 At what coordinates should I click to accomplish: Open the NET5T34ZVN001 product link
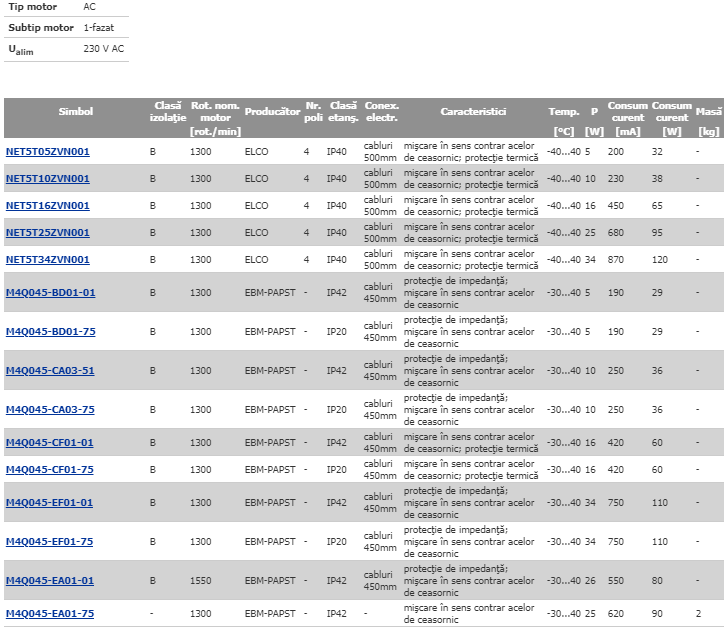48,260
